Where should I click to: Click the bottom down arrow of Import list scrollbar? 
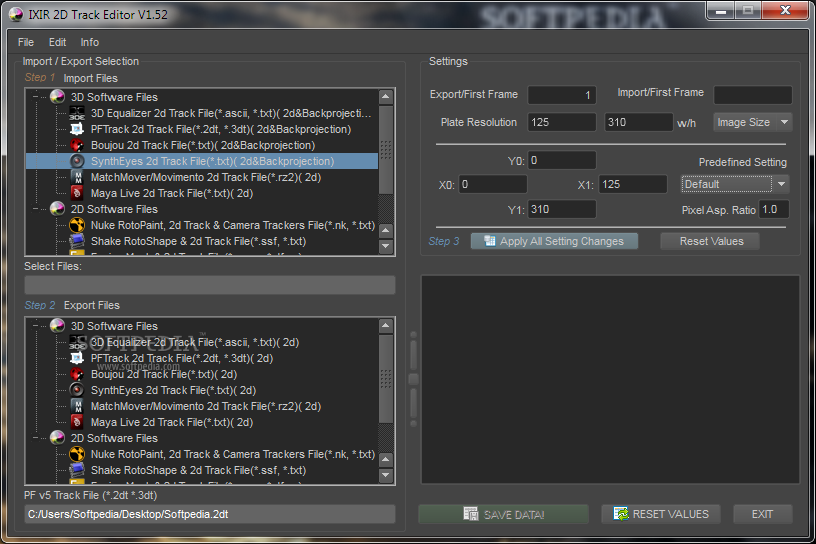[386, 246]
